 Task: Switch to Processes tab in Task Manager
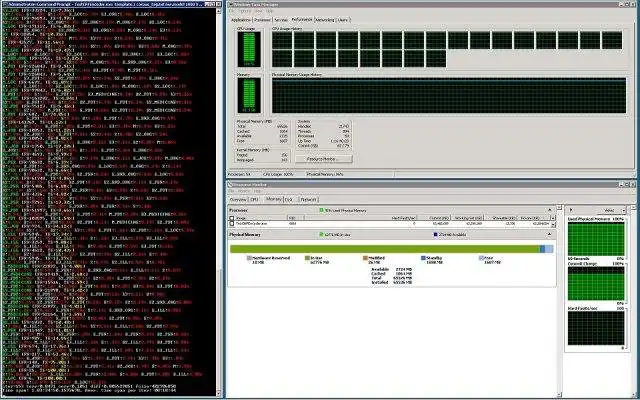click(x=262, y=20)
